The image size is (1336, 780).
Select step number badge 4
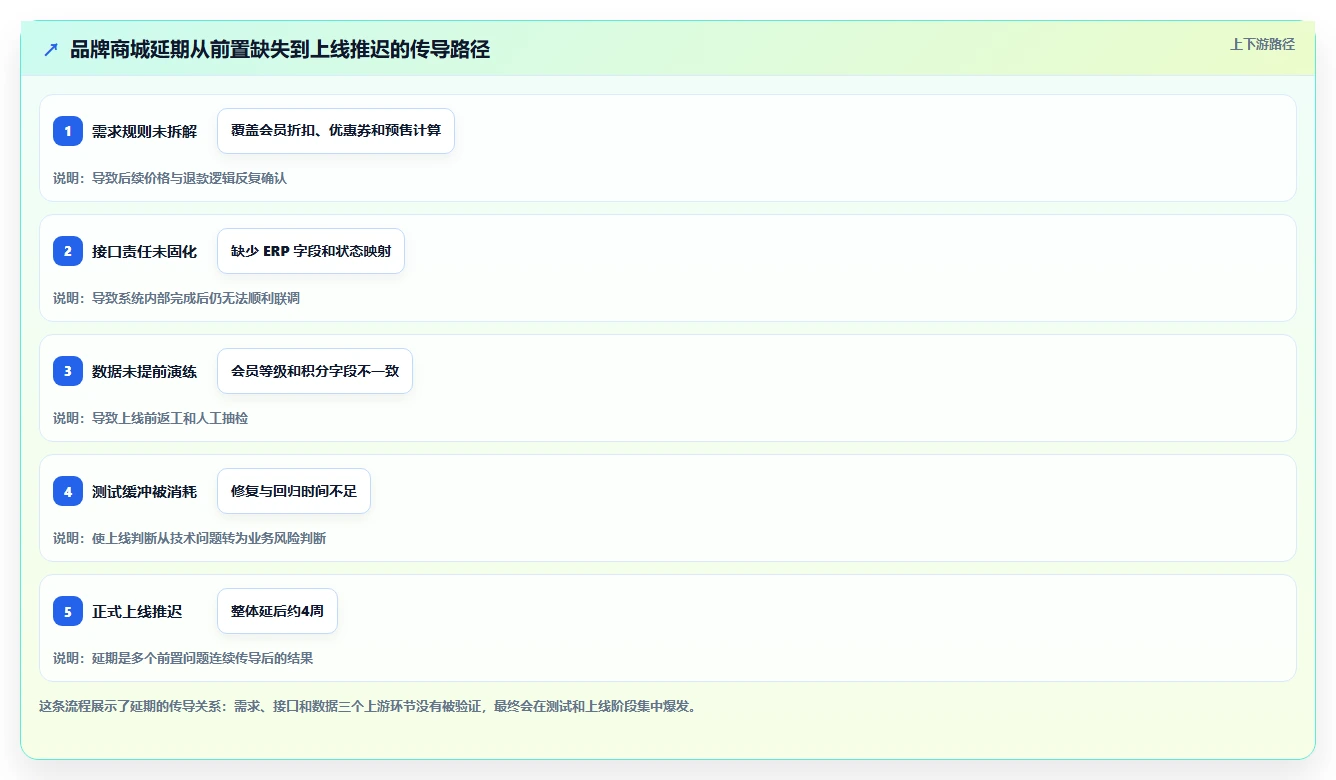pyautogui.click(x=68, y=491)
